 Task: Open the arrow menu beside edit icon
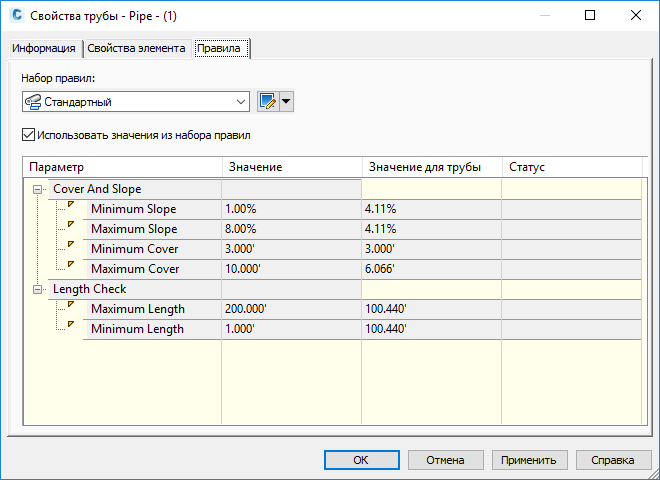287,101
